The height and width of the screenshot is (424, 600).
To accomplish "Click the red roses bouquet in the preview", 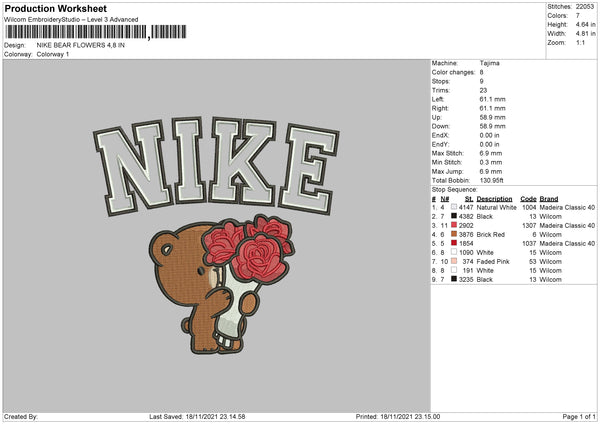I will [x=249, y=249].
